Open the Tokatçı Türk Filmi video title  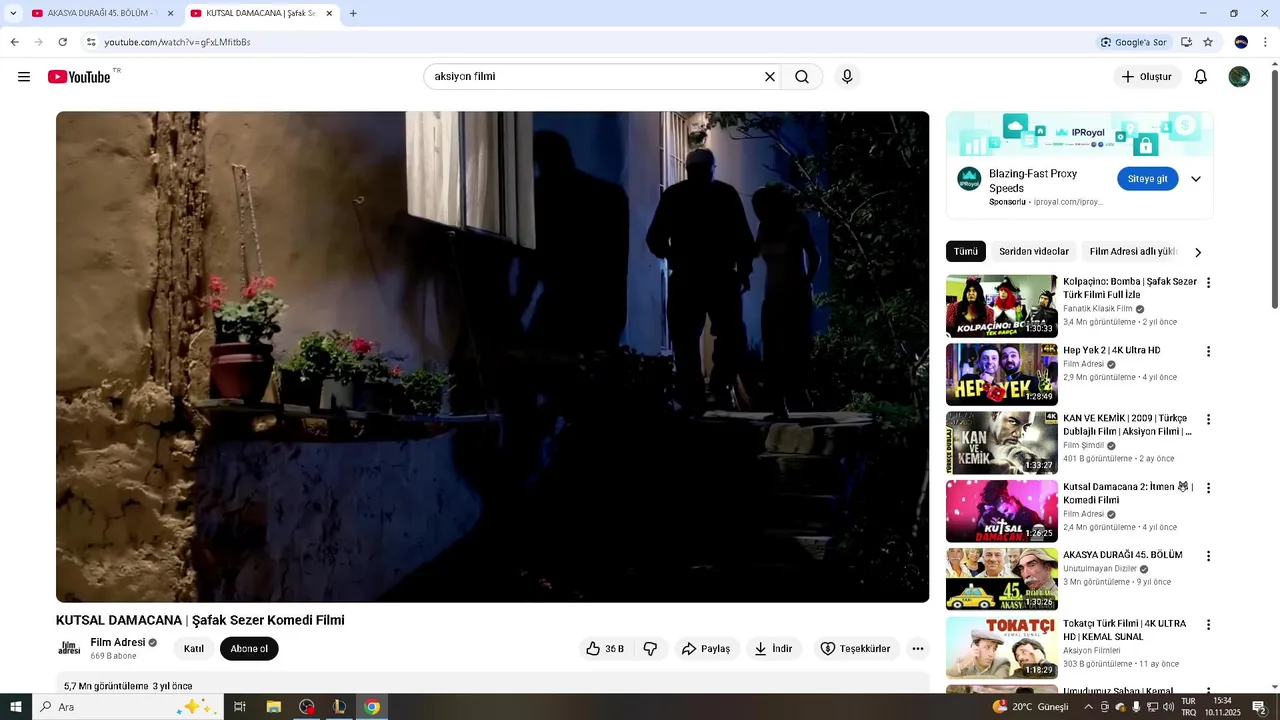1125,630
